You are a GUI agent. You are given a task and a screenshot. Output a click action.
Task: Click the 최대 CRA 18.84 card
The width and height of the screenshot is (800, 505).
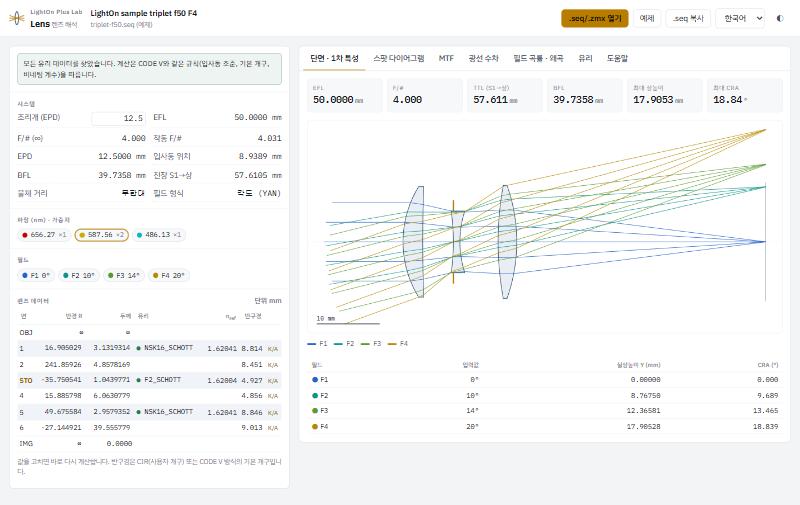click(744, 95)
